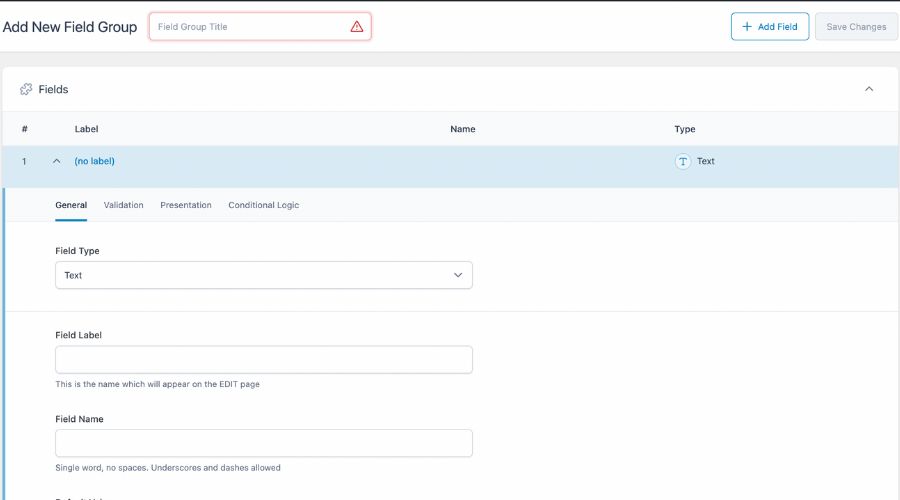Open the Validation tab
The width and height of the screenshot is (900, 500).
click(x=123, y=205)
